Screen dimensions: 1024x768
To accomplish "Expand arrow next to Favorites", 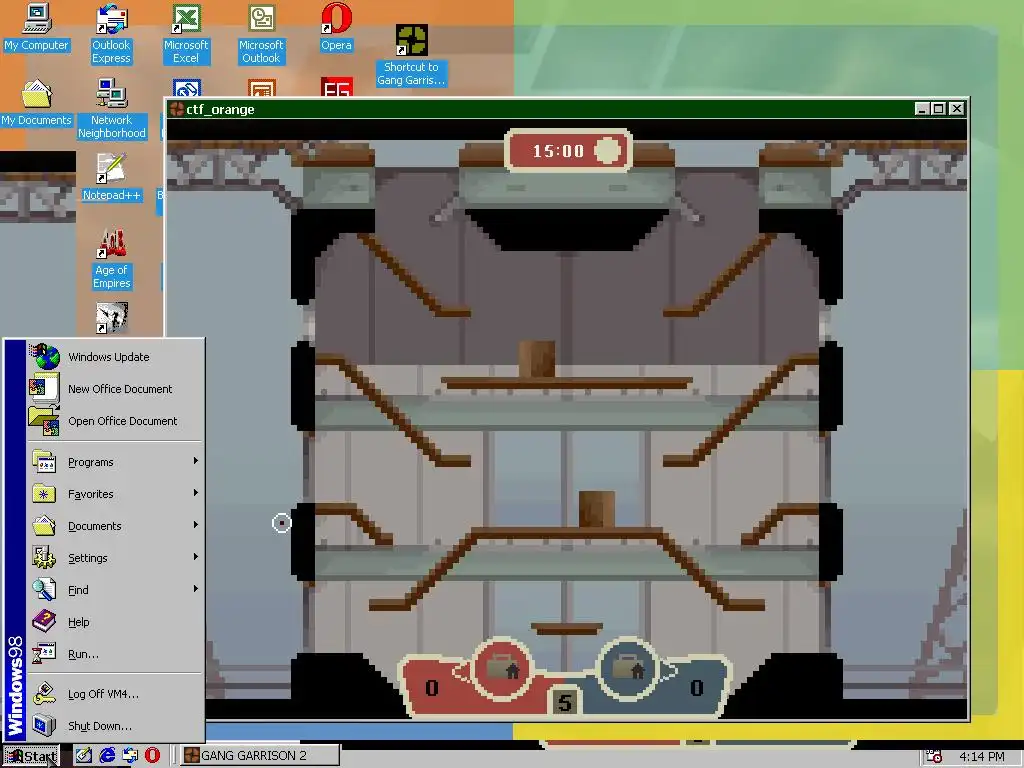I will point(195,493).
